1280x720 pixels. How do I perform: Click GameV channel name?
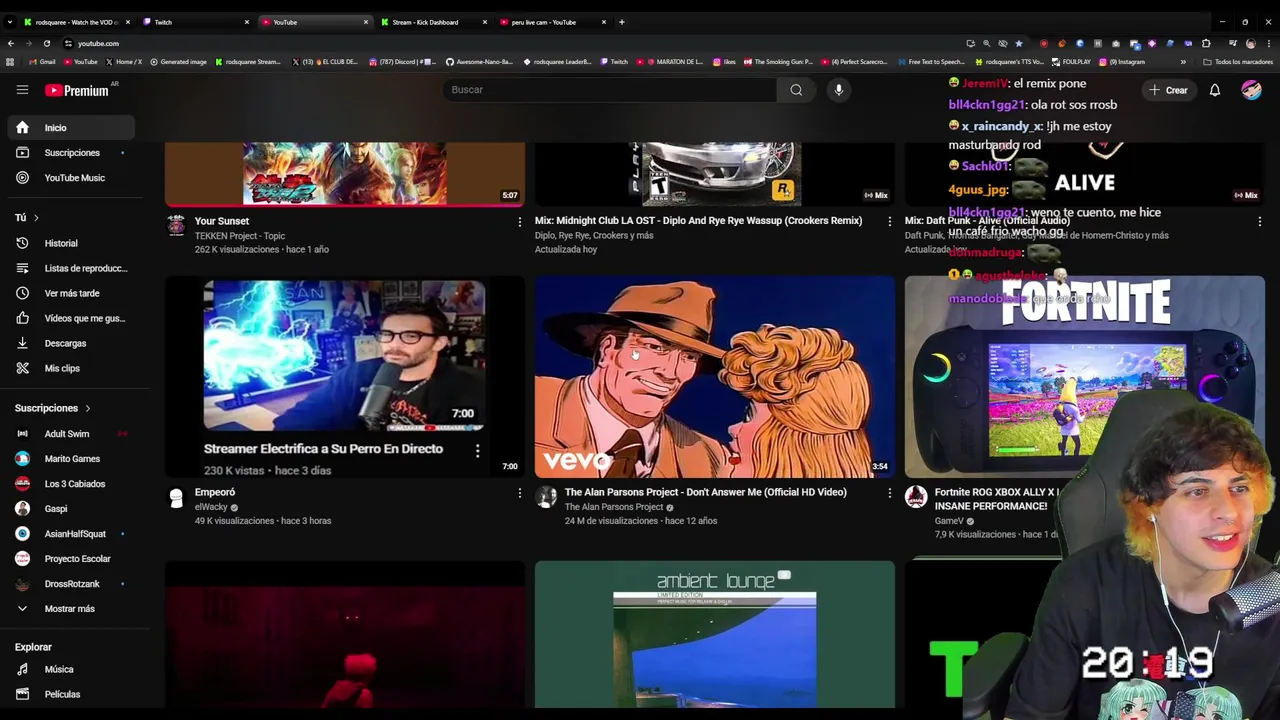pos(949,521)
